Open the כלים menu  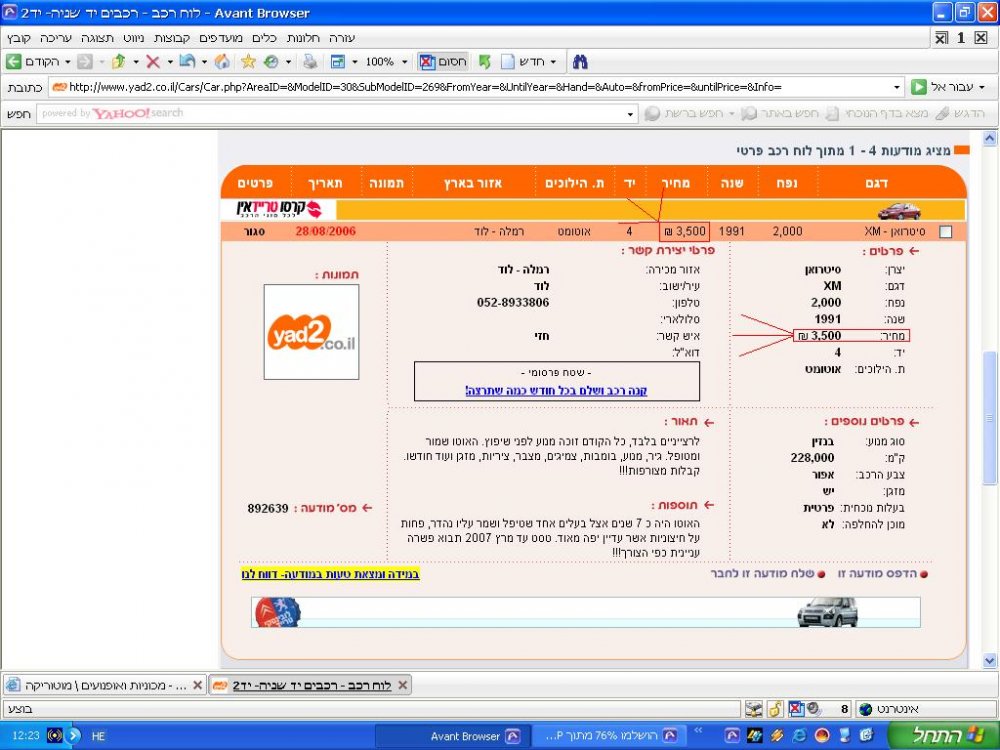(264, 38)
